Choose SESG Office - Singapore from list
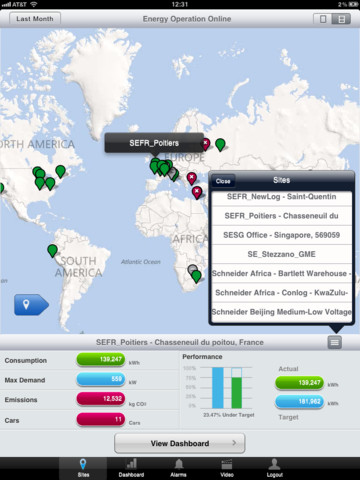Viewport: 360px width, 480px height. [282, 235]
